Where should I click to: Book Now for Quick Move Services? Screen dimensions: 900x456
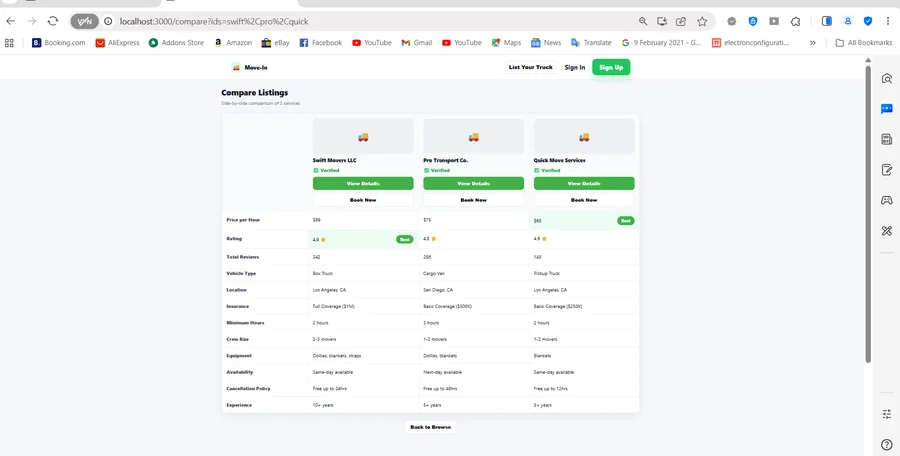[x=584, y=200]
